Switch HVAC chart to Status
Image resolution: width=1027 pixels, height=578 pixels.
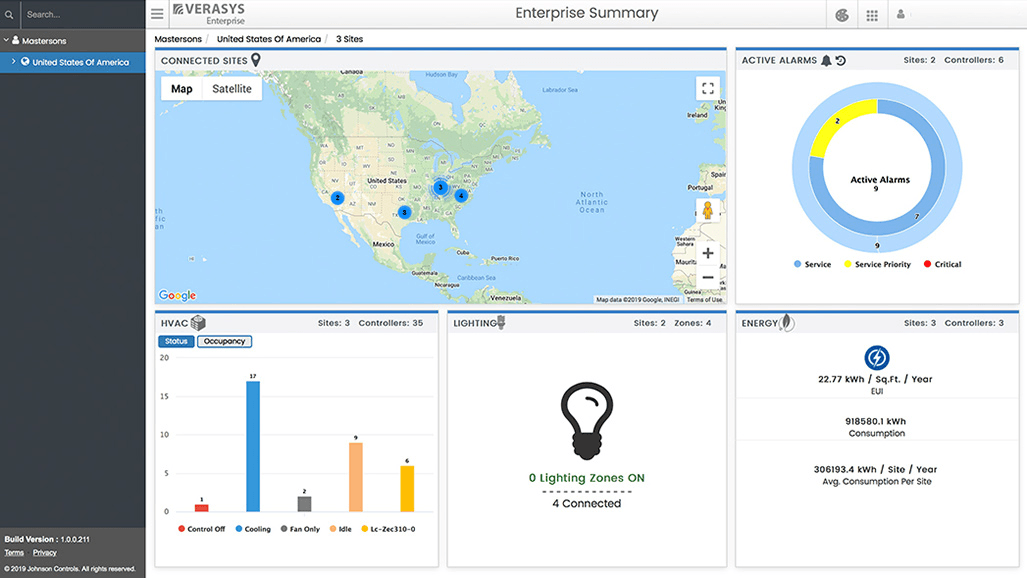[x=176, y=341]
